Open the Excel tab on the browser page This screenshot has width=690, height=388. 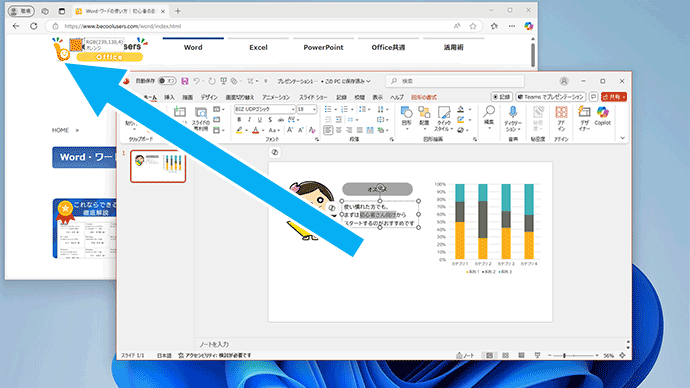[x=258, y=47]
